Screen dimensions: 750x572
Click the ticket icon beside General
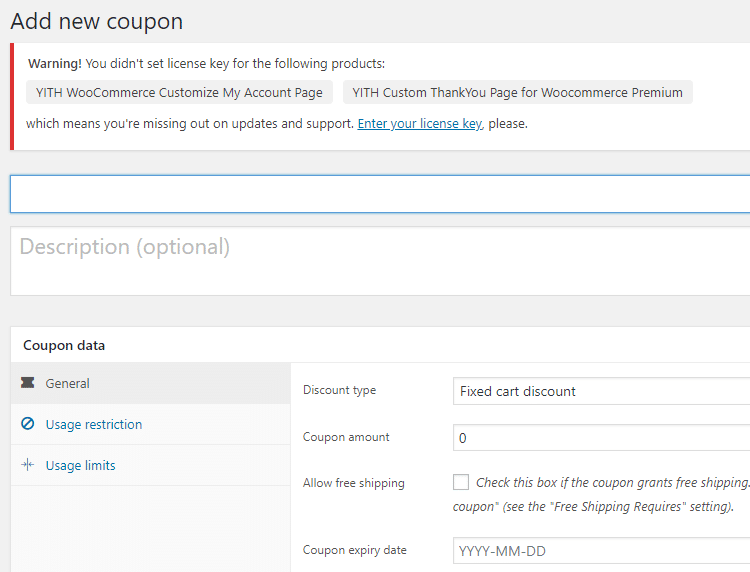[x=28, y=383]
